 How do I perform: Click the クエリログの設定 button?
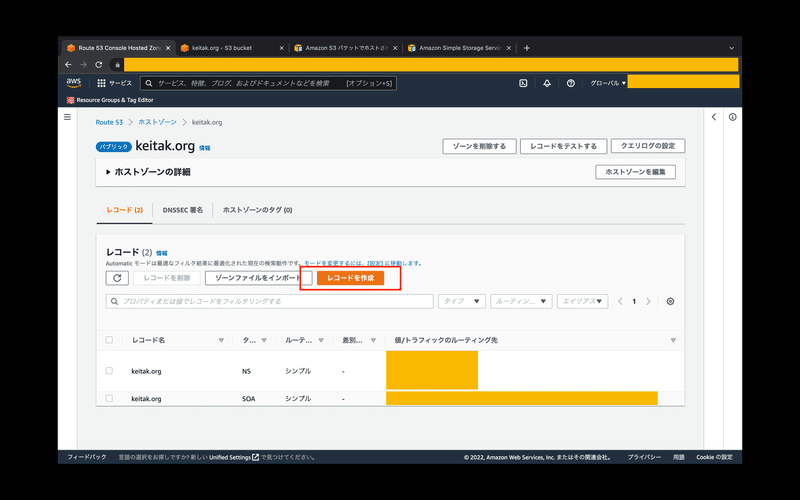pyautogui.click(x=648, y=146)
